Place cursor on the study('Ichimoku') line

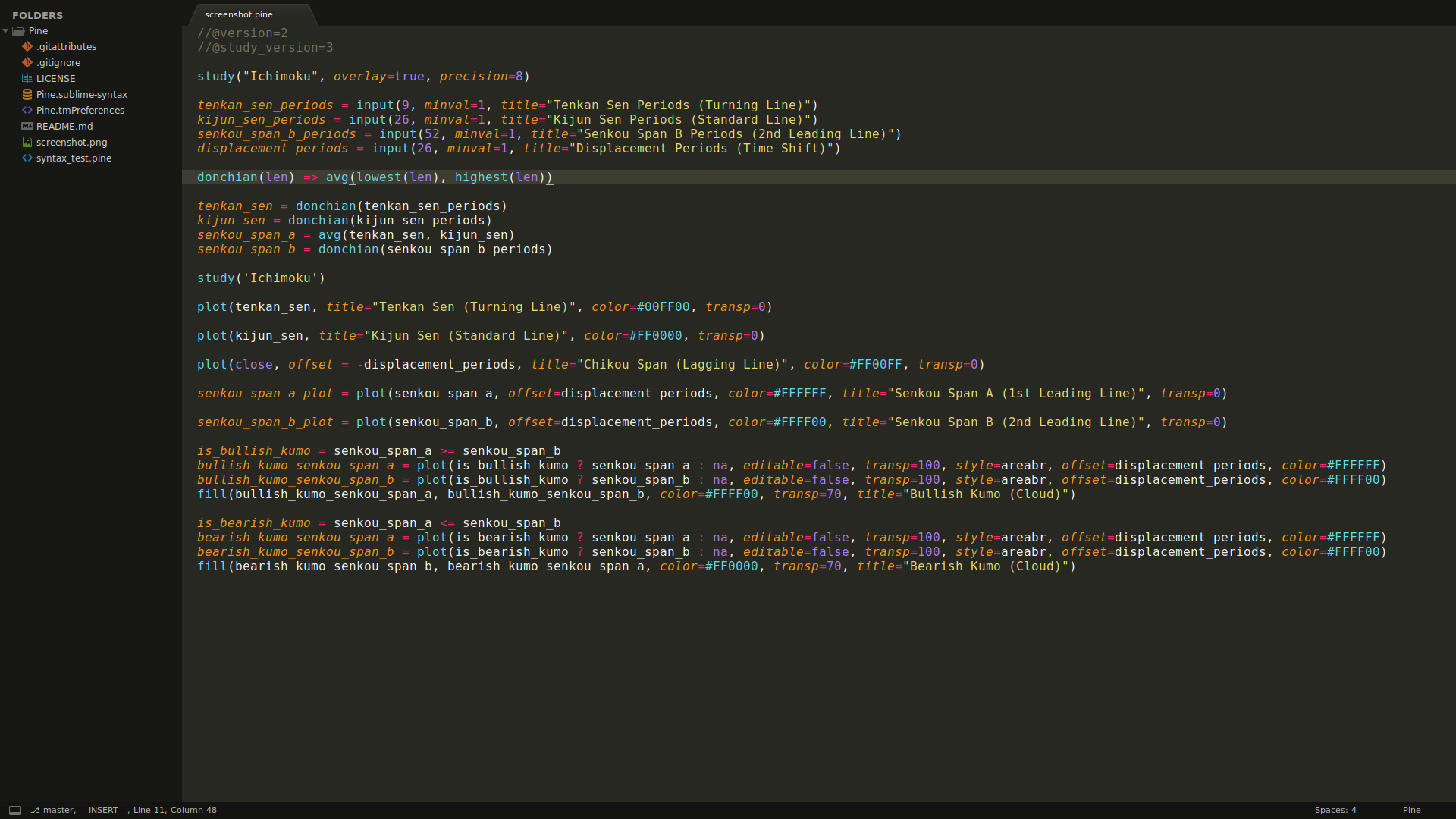point(261,278)
